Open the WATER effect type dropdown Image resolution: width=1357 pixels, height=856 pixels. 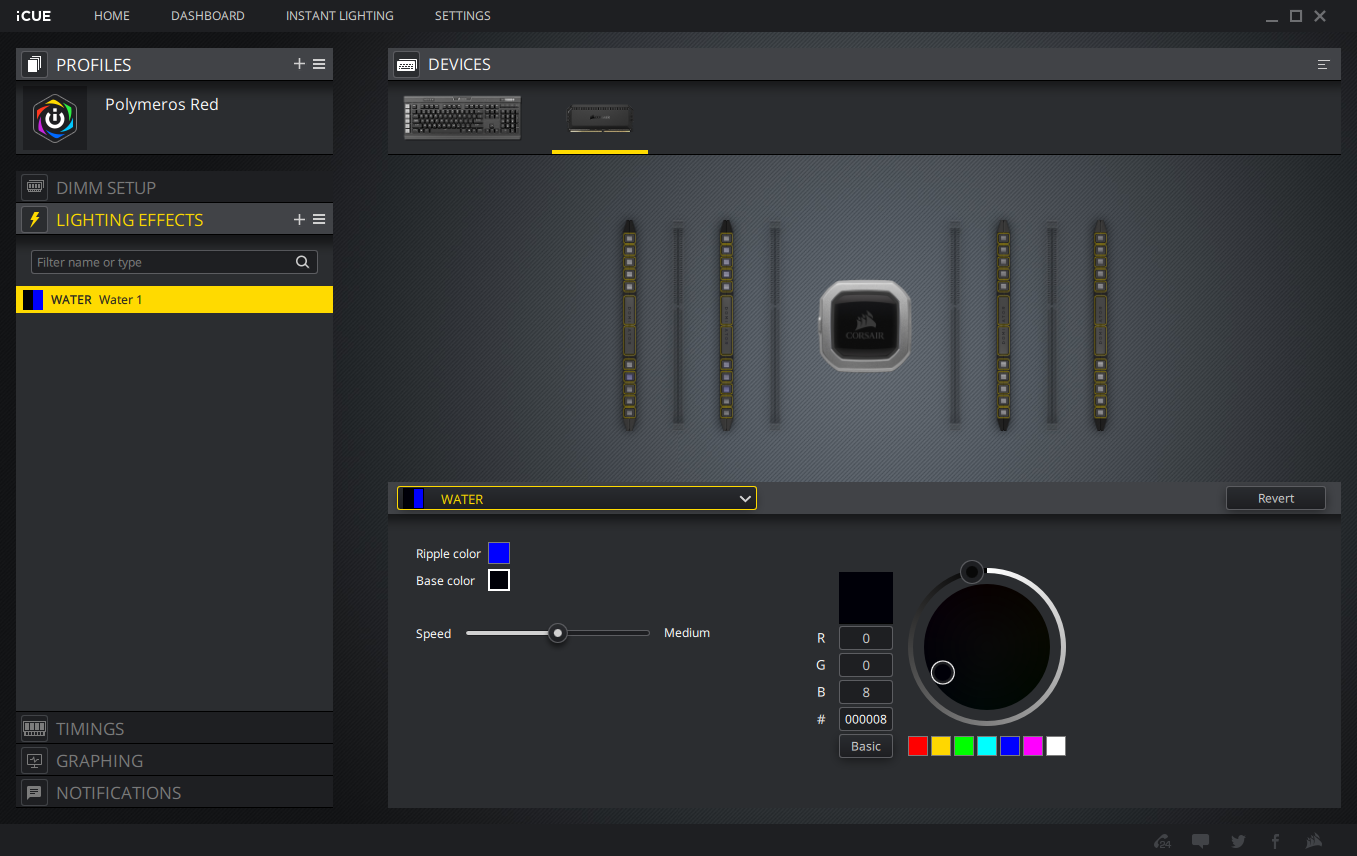pos(577,498)
